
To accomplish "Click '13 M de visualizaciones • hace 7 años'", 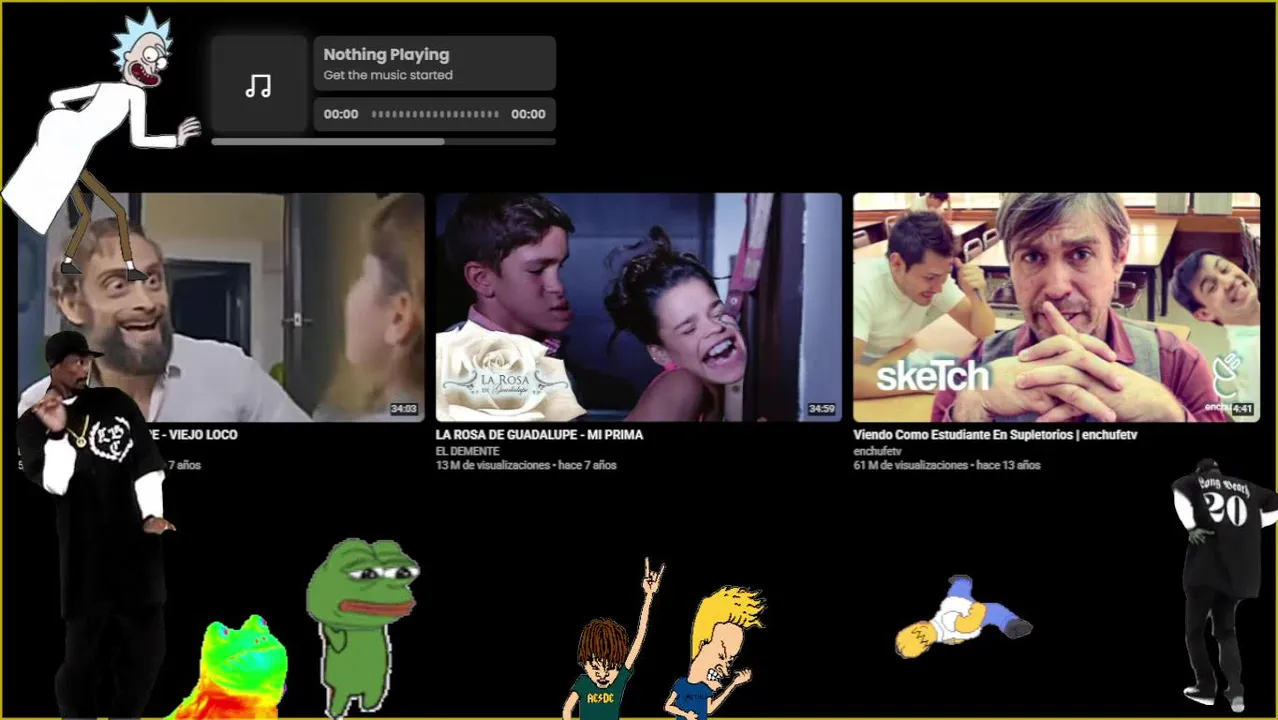I will [x=526, y=466].
